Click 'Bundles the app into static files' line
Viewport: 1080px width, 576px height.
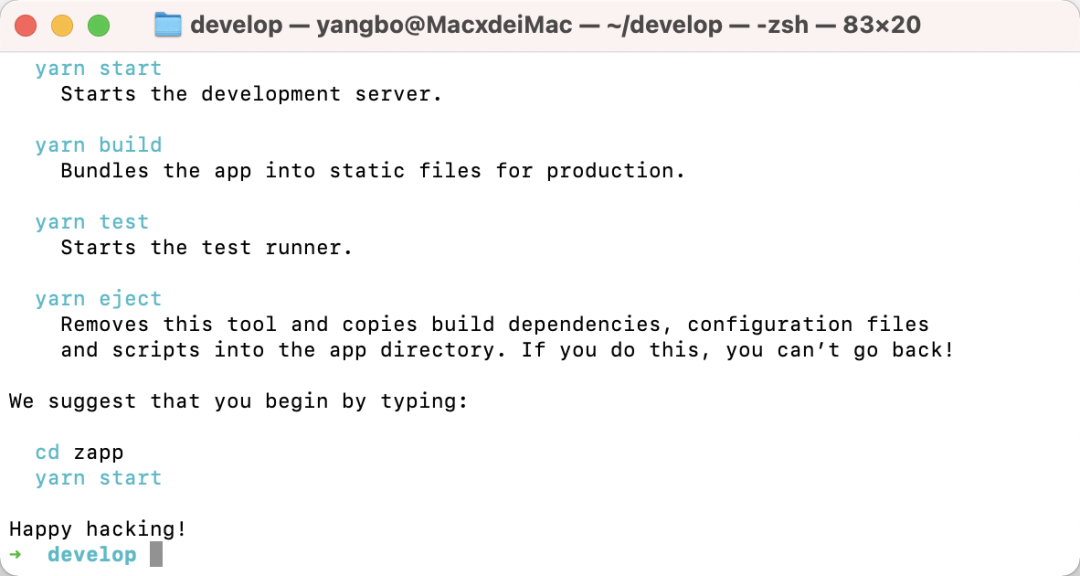coord(373,171)
